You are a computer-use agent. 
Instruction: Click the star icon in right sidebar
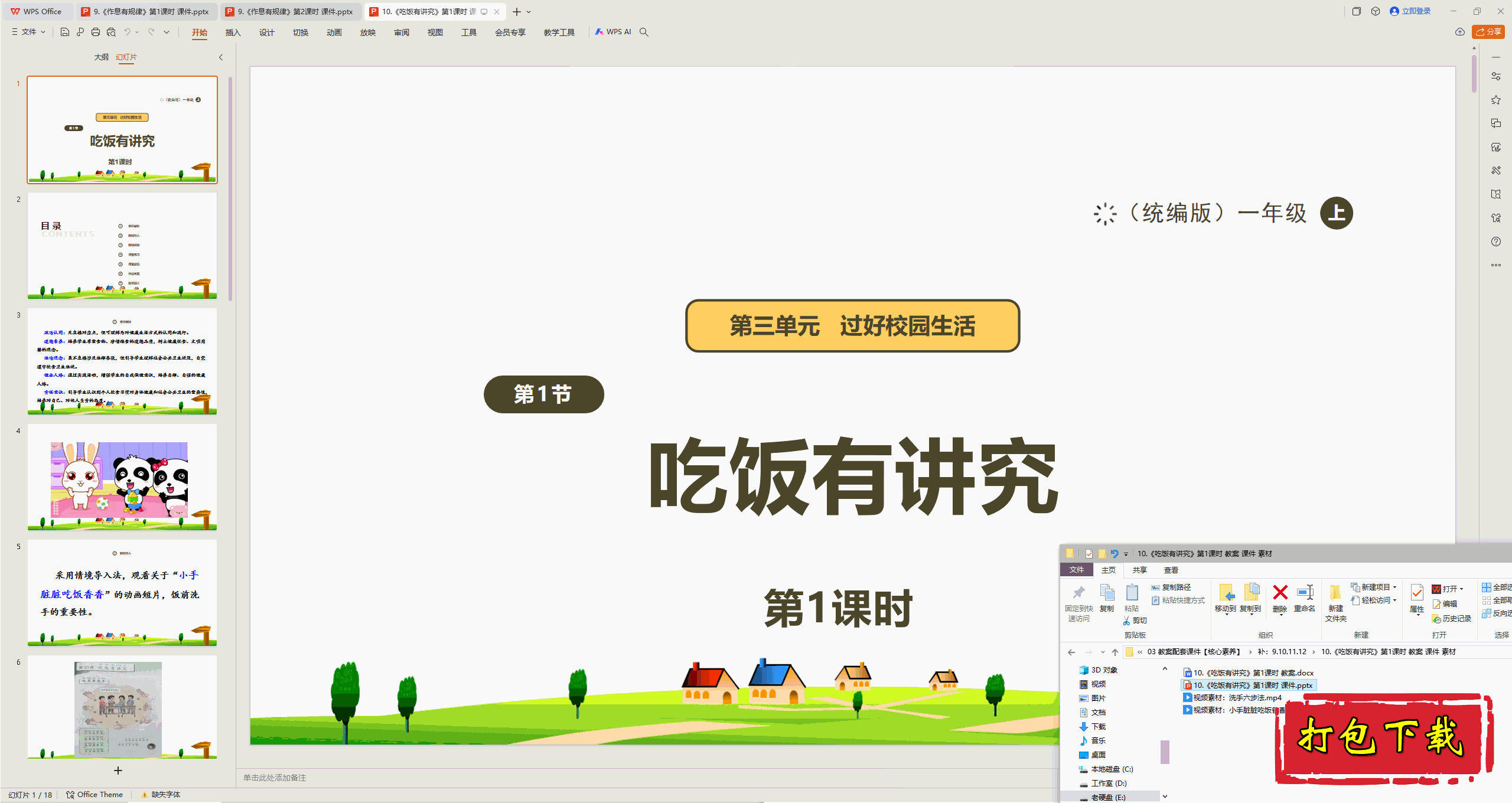(x=1496, y=100)
